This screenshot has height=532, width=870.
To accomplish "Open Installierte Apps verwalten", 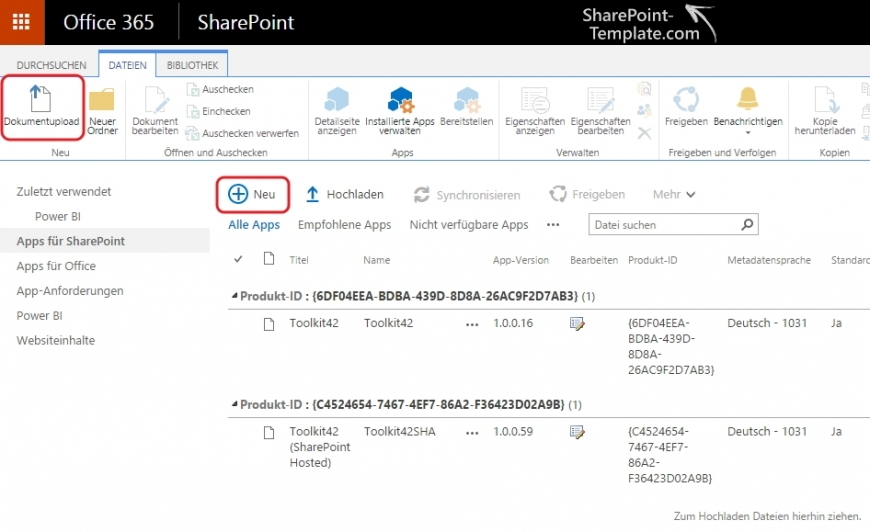I will pyautogui.click(x=399, y=110).
